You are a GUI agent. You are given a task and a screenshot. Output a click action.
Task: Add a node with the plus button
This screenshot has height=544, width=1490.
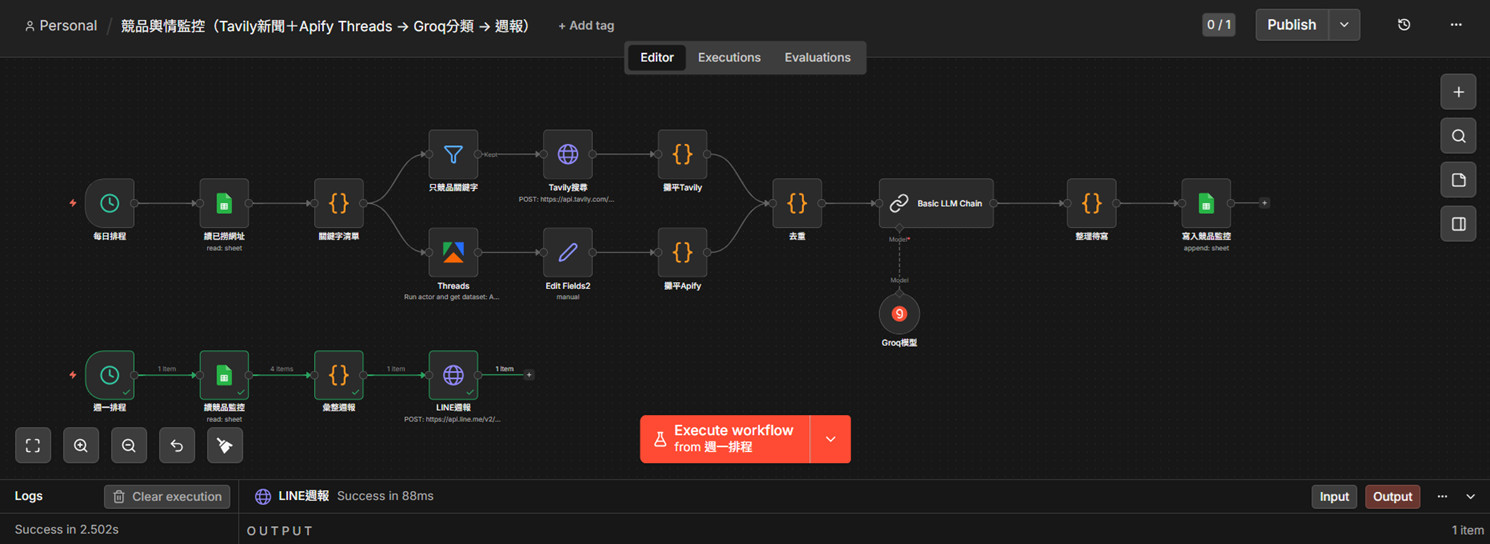pos(1458,92)
